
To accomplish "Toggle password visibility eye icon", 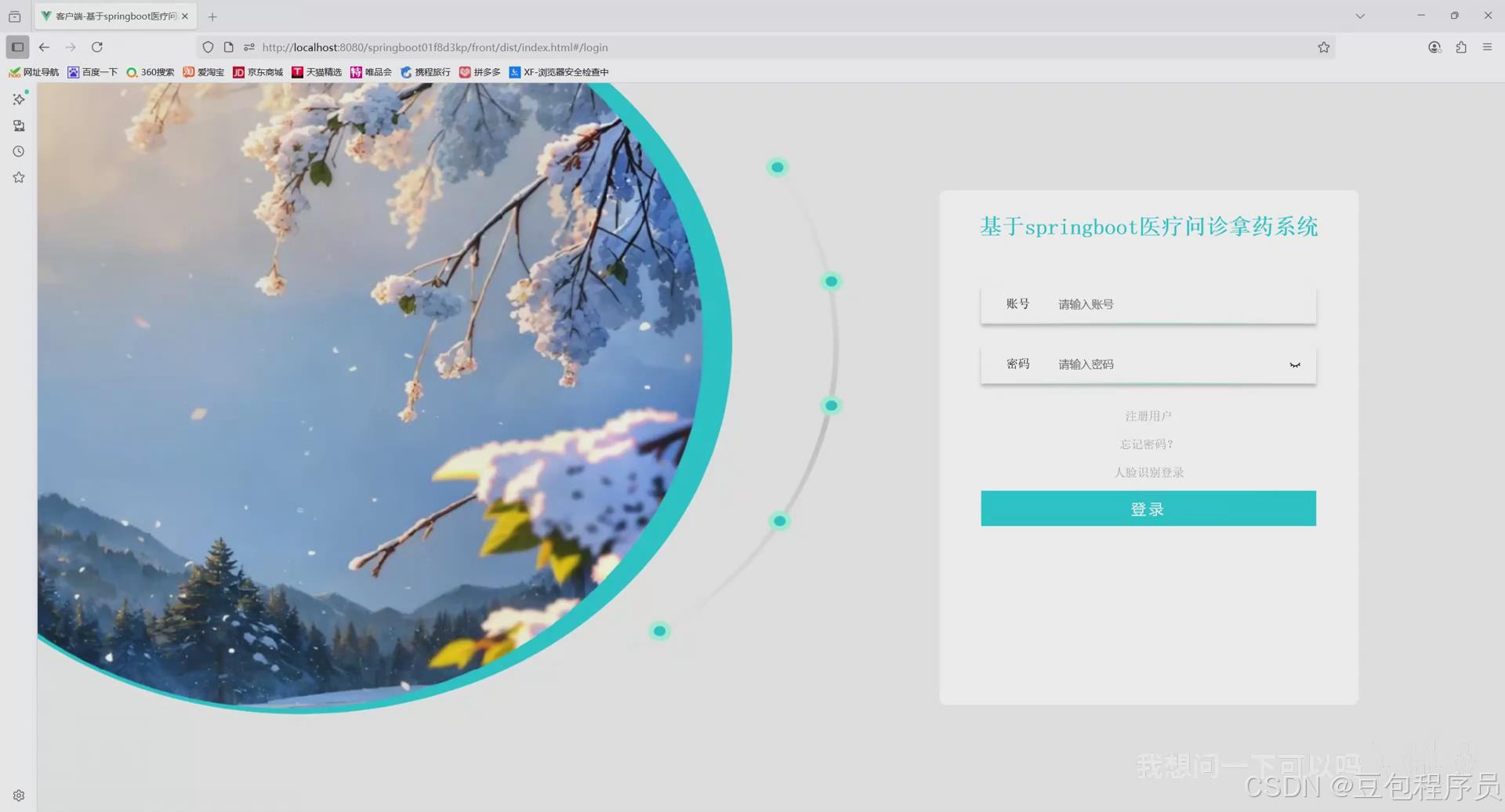I will (1295, 364).
